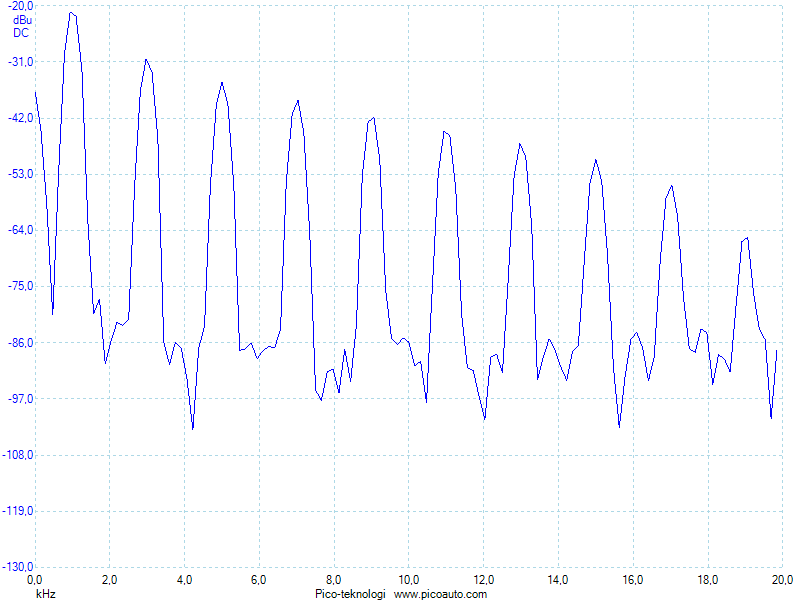
Task: Click the -53,0 y-axis label
Action: 20,174
